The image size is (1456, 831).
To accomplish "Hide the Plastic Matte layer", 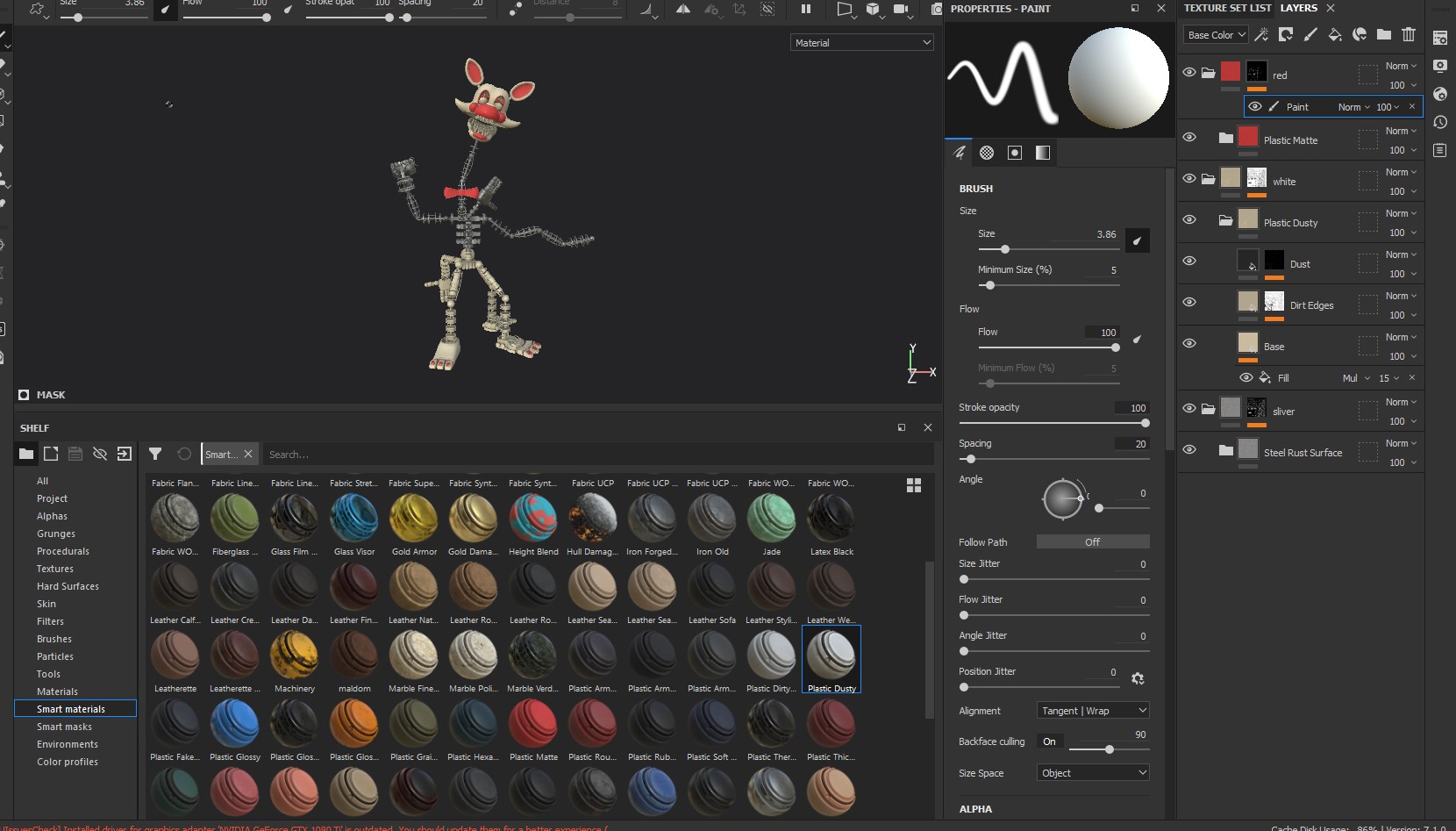I will (1189, 138).
